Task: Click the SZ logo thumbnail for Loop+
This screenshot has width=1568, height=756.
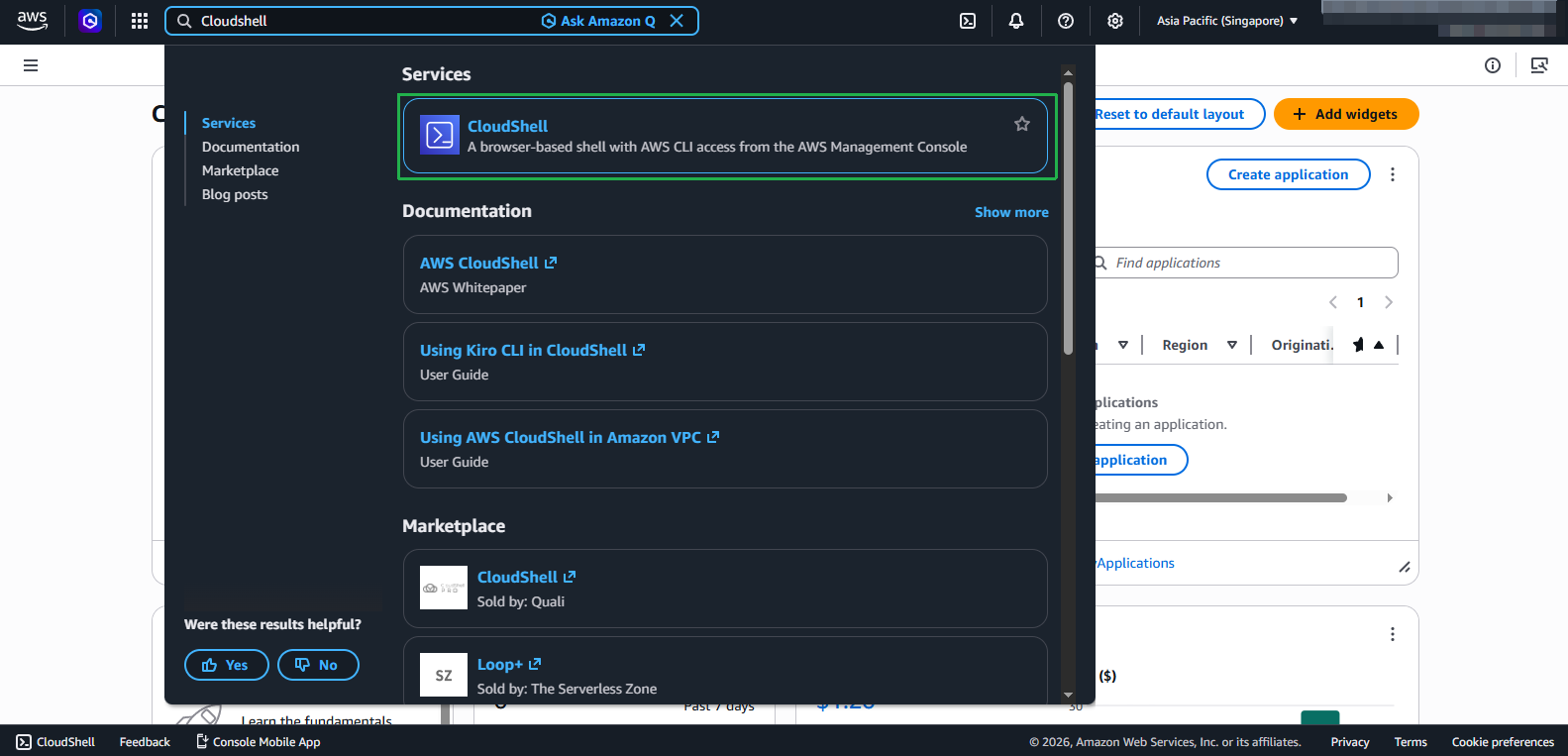Action: pyautogui.click(x=444, y=675)
